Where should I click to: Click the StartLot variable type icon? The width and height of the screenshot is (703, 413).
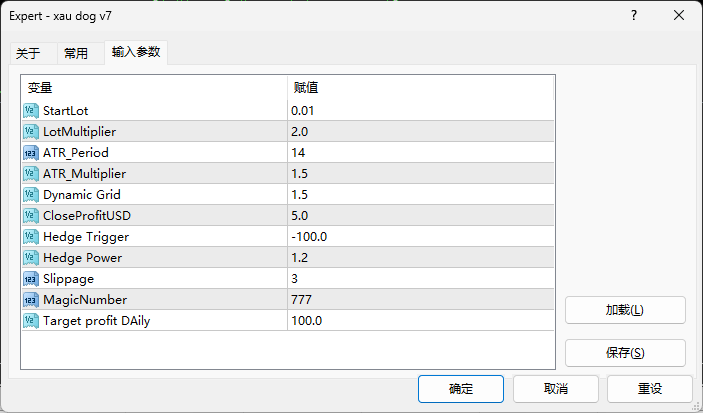pos(31,110)
